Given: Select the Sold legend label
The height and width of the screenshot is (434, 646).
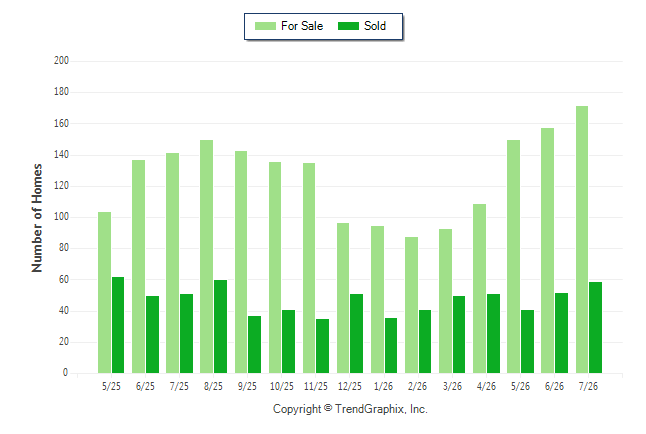Looking at the screenshot, I should click(375, 26).
